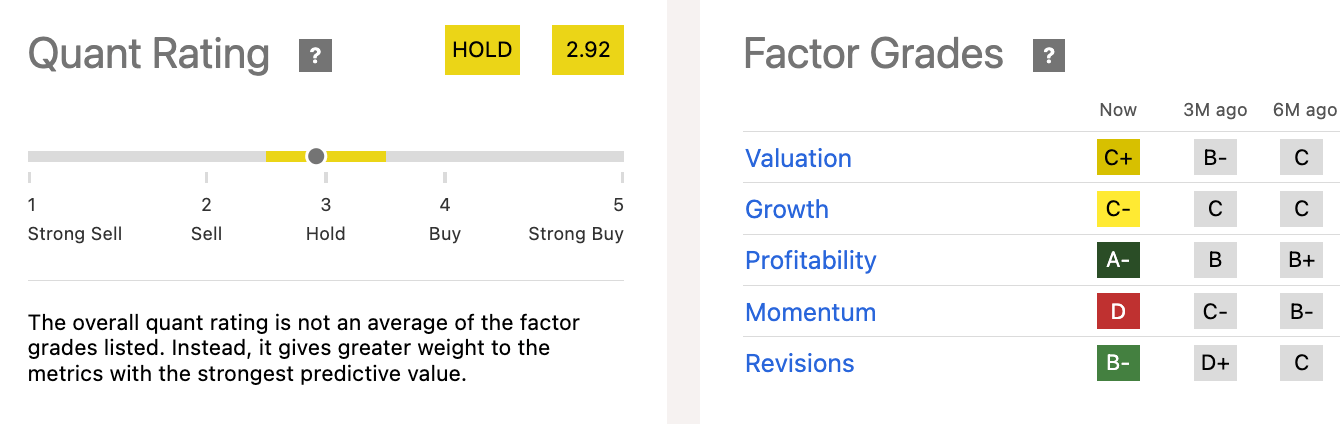Click the Valuation B- grade from 3M ago
Screen dimensions: 1344x424
click(1215, 158)
